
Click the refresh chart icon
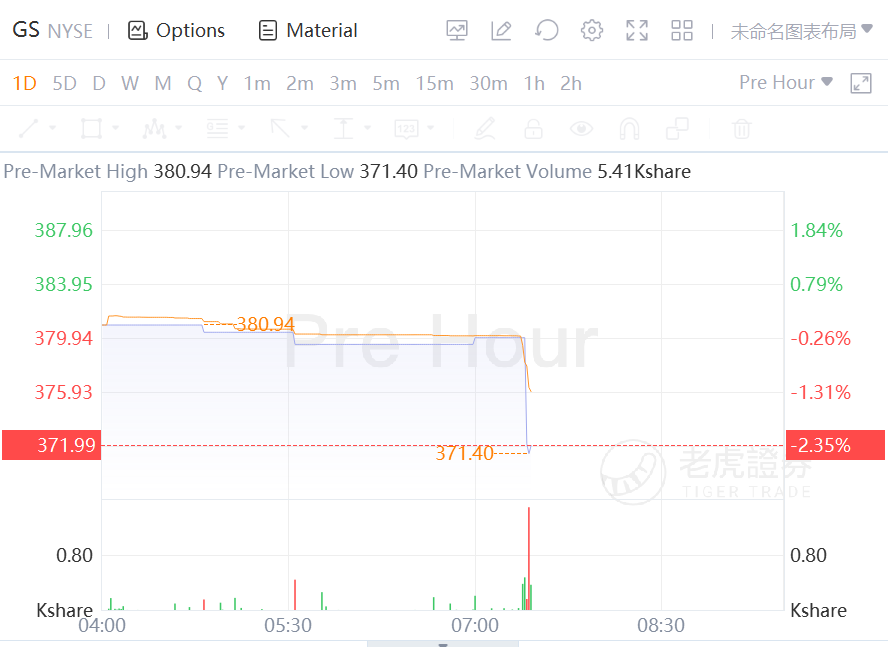547,31
